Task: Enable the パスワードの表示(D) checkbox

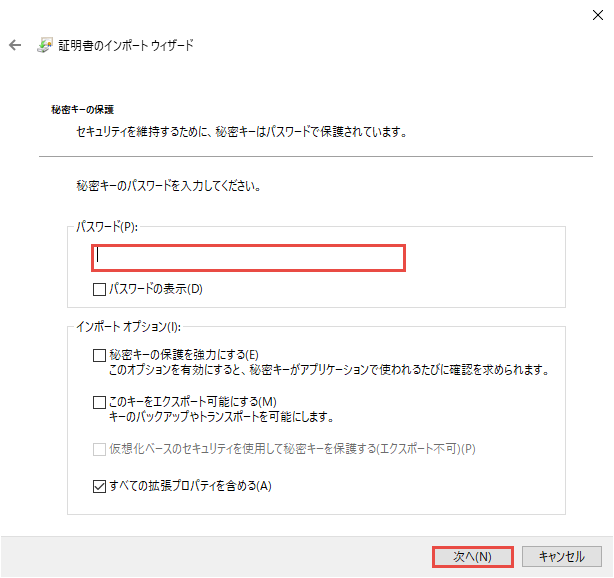Action: click(99, 290)
